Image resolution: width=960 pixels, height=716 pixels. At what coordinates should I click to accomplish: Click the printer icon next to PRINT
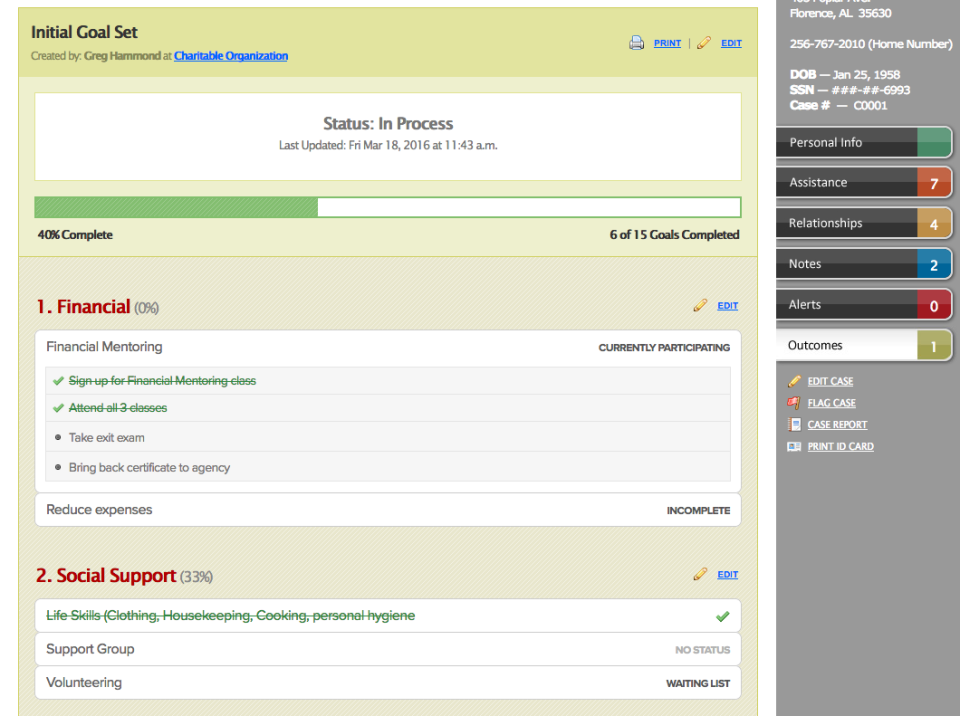[x=637, y=43]
